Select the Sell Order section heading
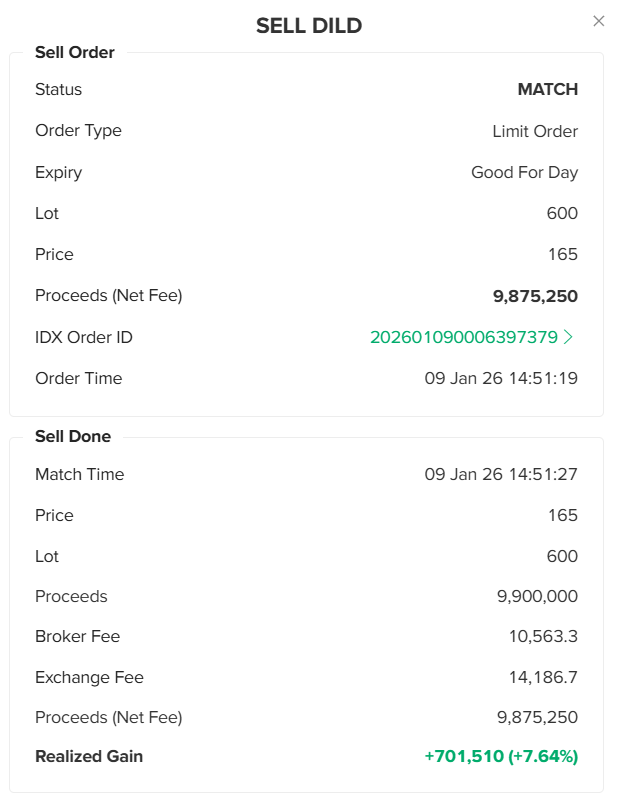The height and width of the screenshot is (806, 629). point(75,53)
